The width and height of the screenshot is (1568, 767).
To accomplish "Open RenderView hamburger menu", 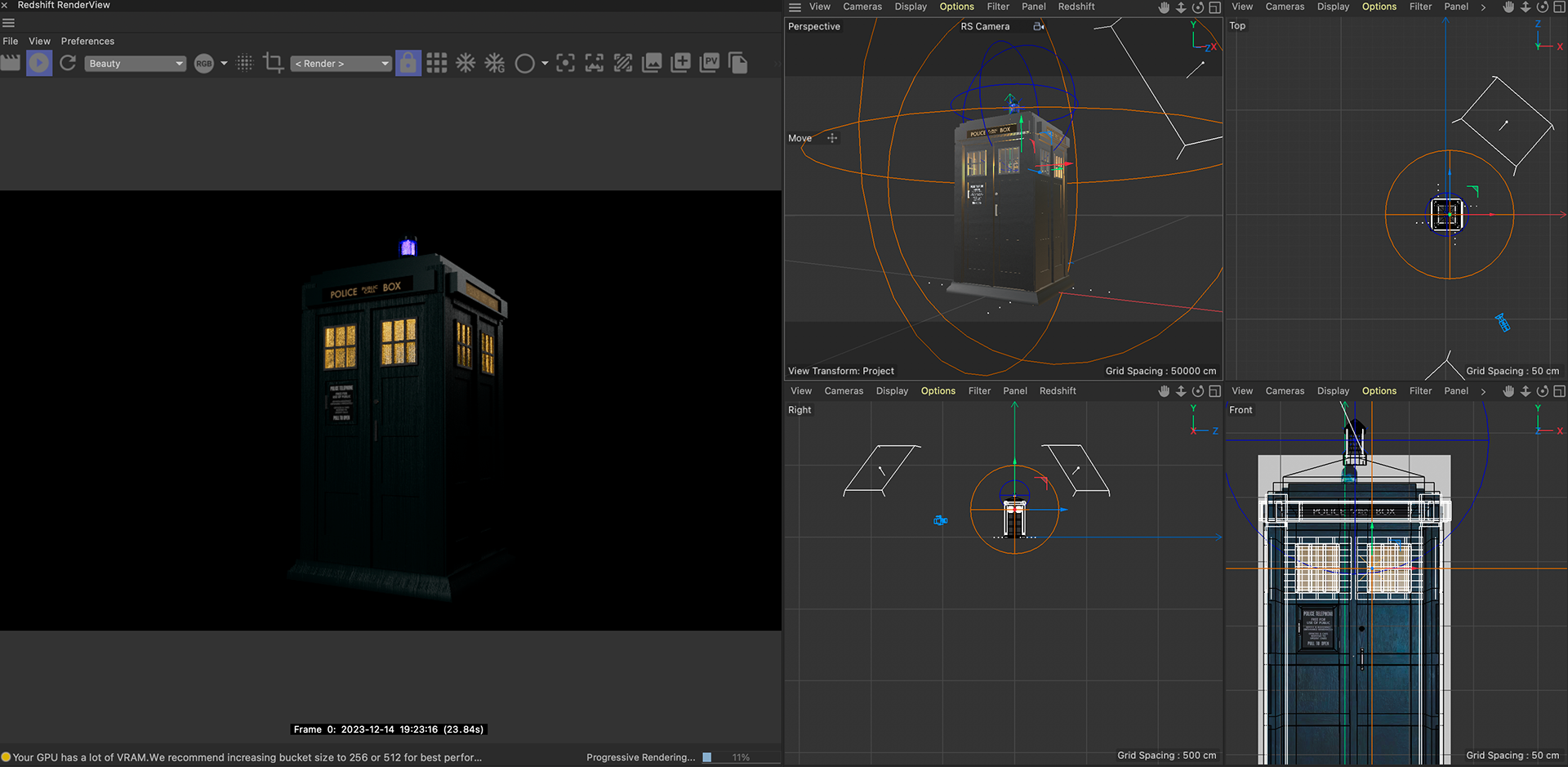I will point(9,23).
